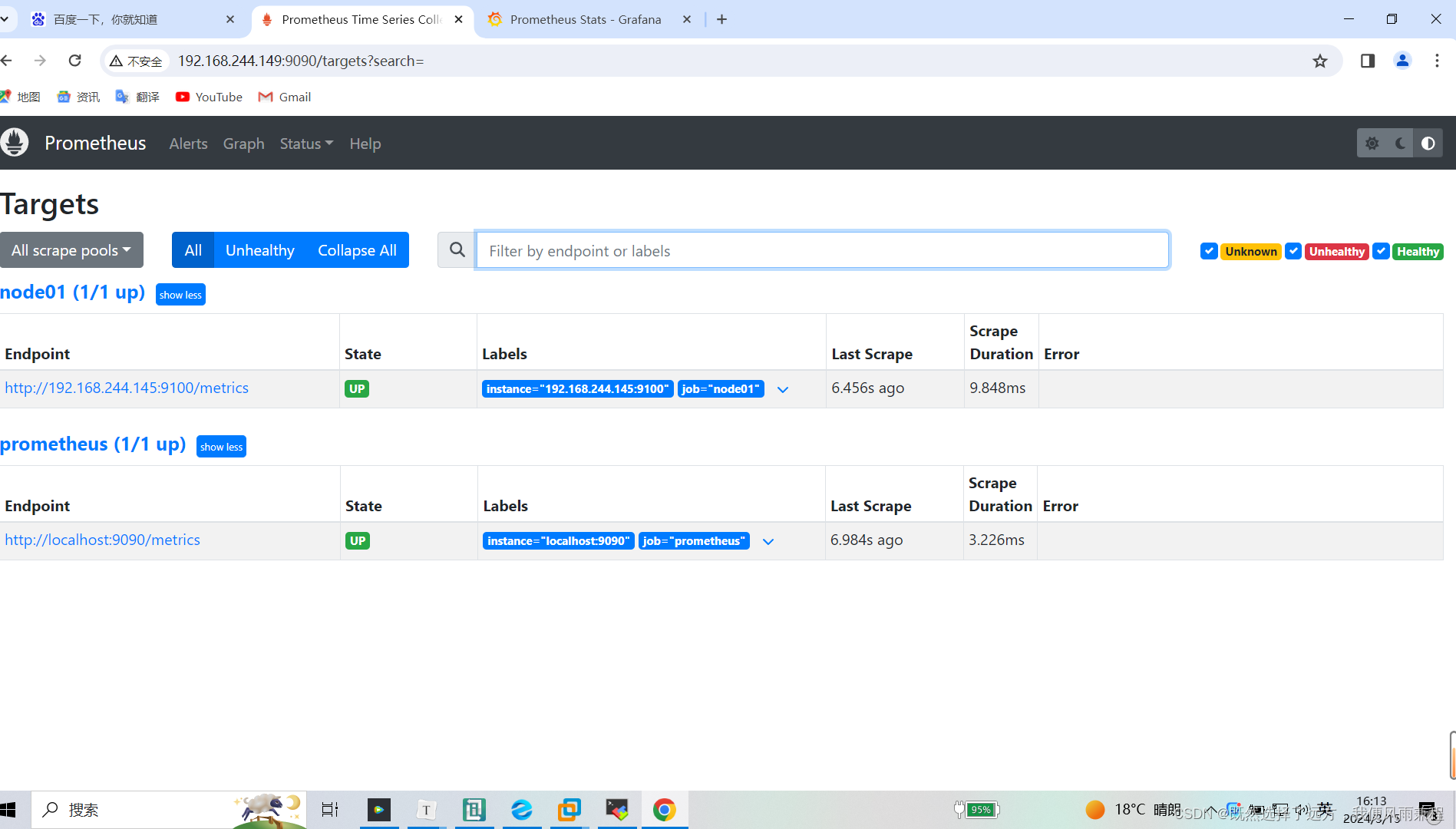This screenshot has height=829, width=1456.
Task: Collapse node01 with show less button
Action: [x=180, y=295]
